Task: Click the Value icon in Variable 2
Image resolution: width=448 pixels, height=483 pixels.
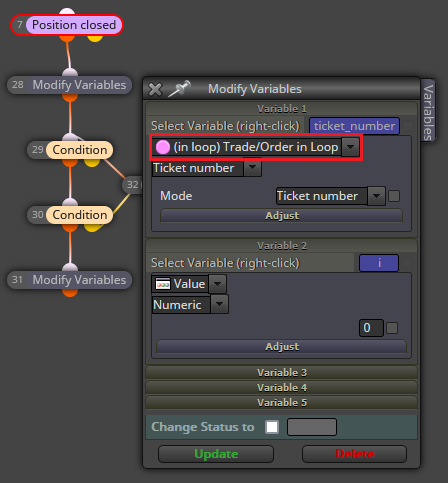Action: point(163,284)
